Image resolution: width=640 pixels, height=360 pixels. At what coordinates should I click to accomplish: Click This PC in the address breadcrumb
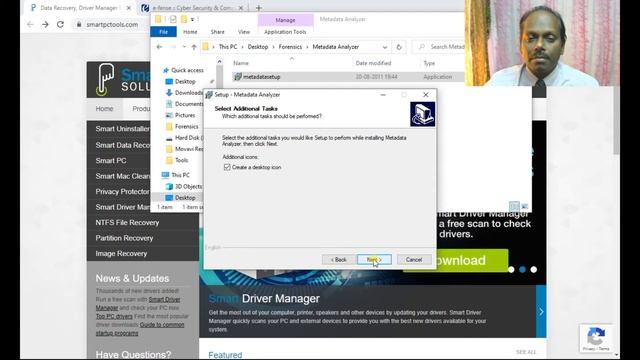(227, 47)
